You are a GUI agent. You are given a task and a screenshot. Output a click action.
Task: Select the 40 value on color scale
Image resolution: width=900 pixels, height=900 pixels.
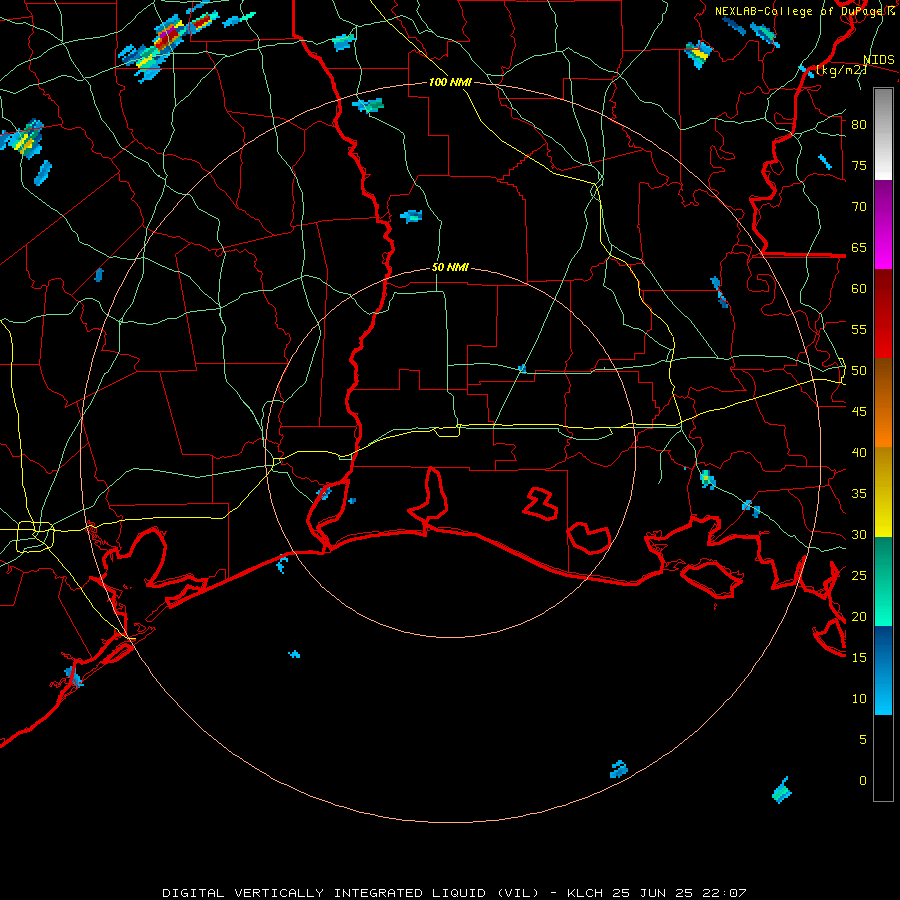point(859,453)
